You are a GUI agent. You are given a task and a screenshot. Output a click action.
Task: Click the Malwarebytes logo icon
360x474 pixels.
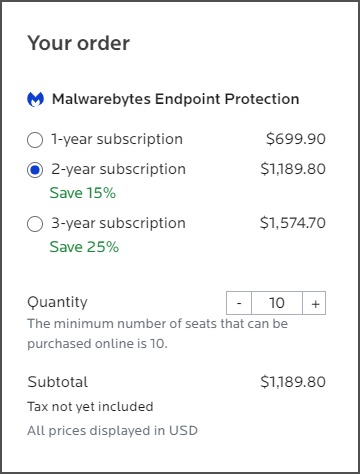(35, 99)
